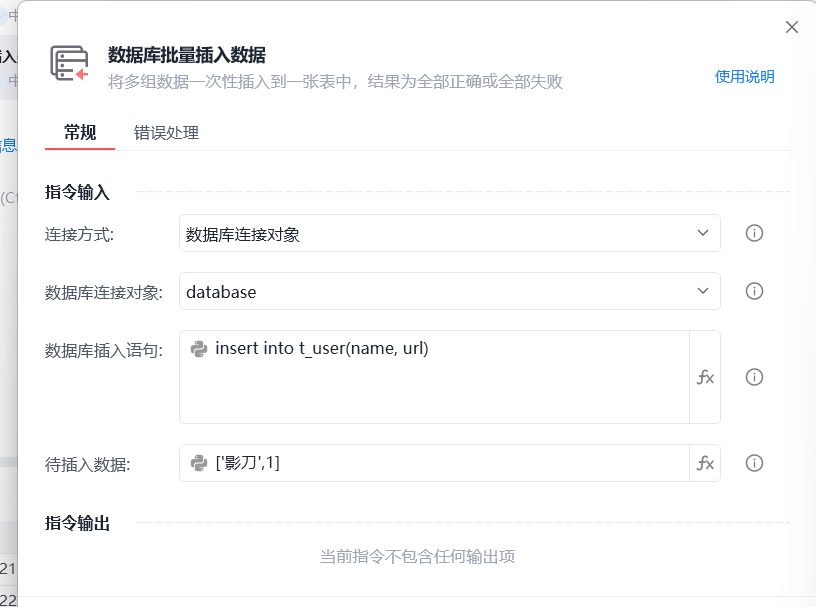Click Python icon in 待插入数据 field
Screen dimensions: 816x607
point(199,463)
